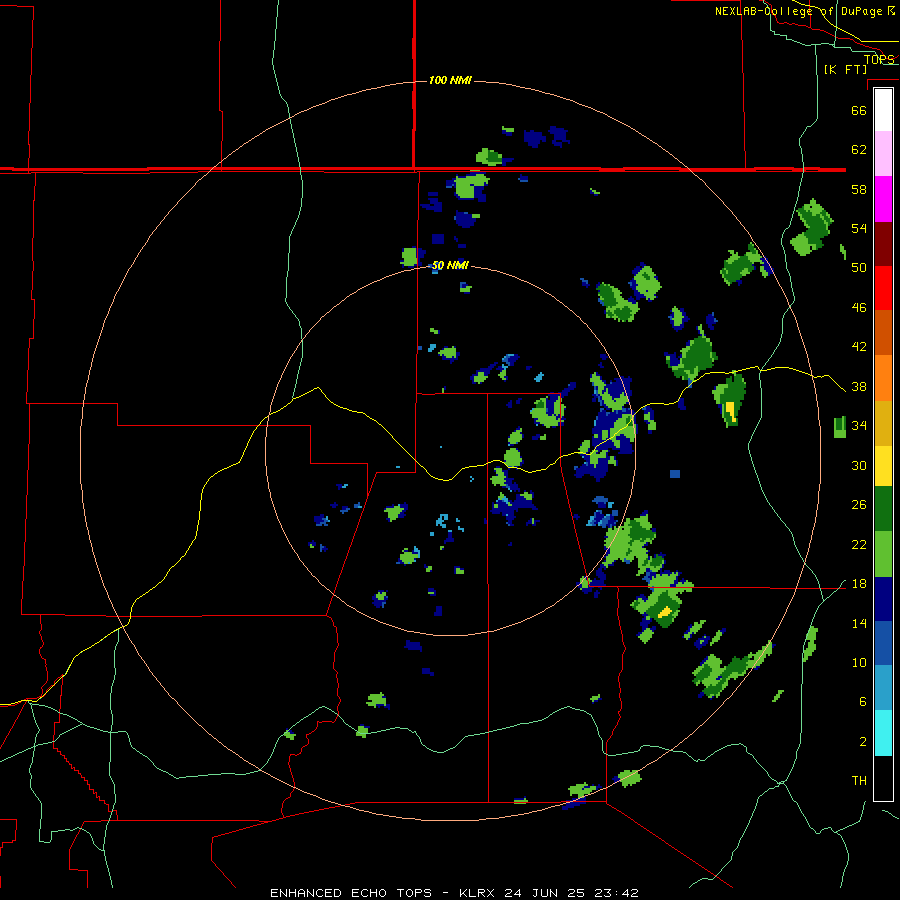The width and height of the screenshot is (900, 900).
Task: Click the white legend color swatch
Action: (883, 110)
